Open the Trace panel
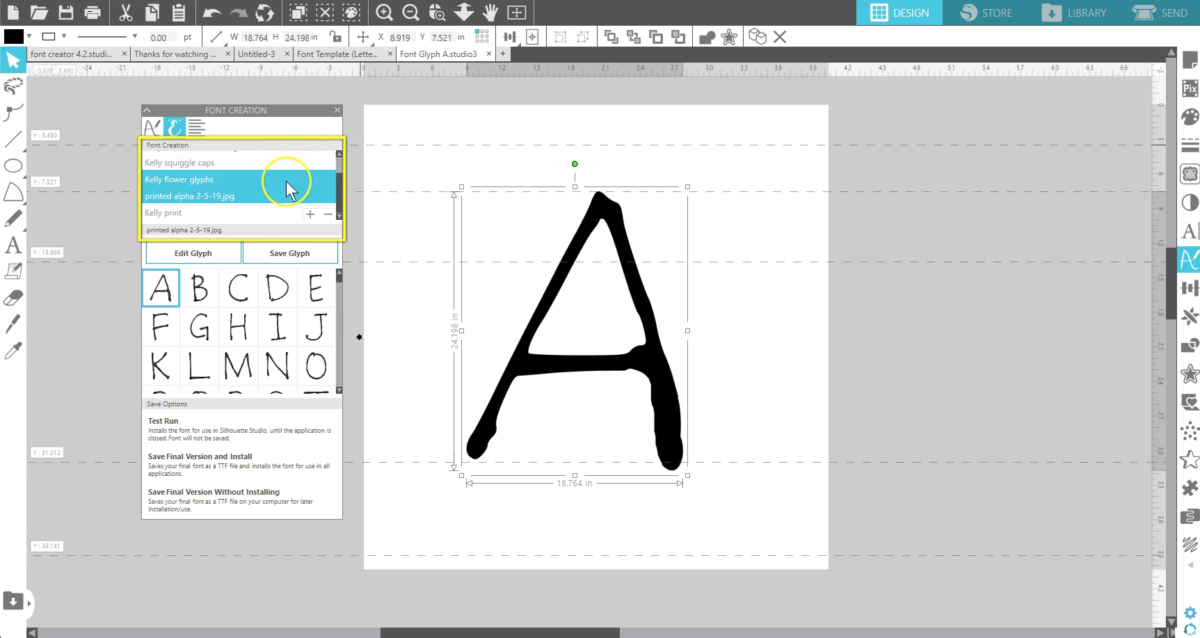 click(x=1190, y=174)
